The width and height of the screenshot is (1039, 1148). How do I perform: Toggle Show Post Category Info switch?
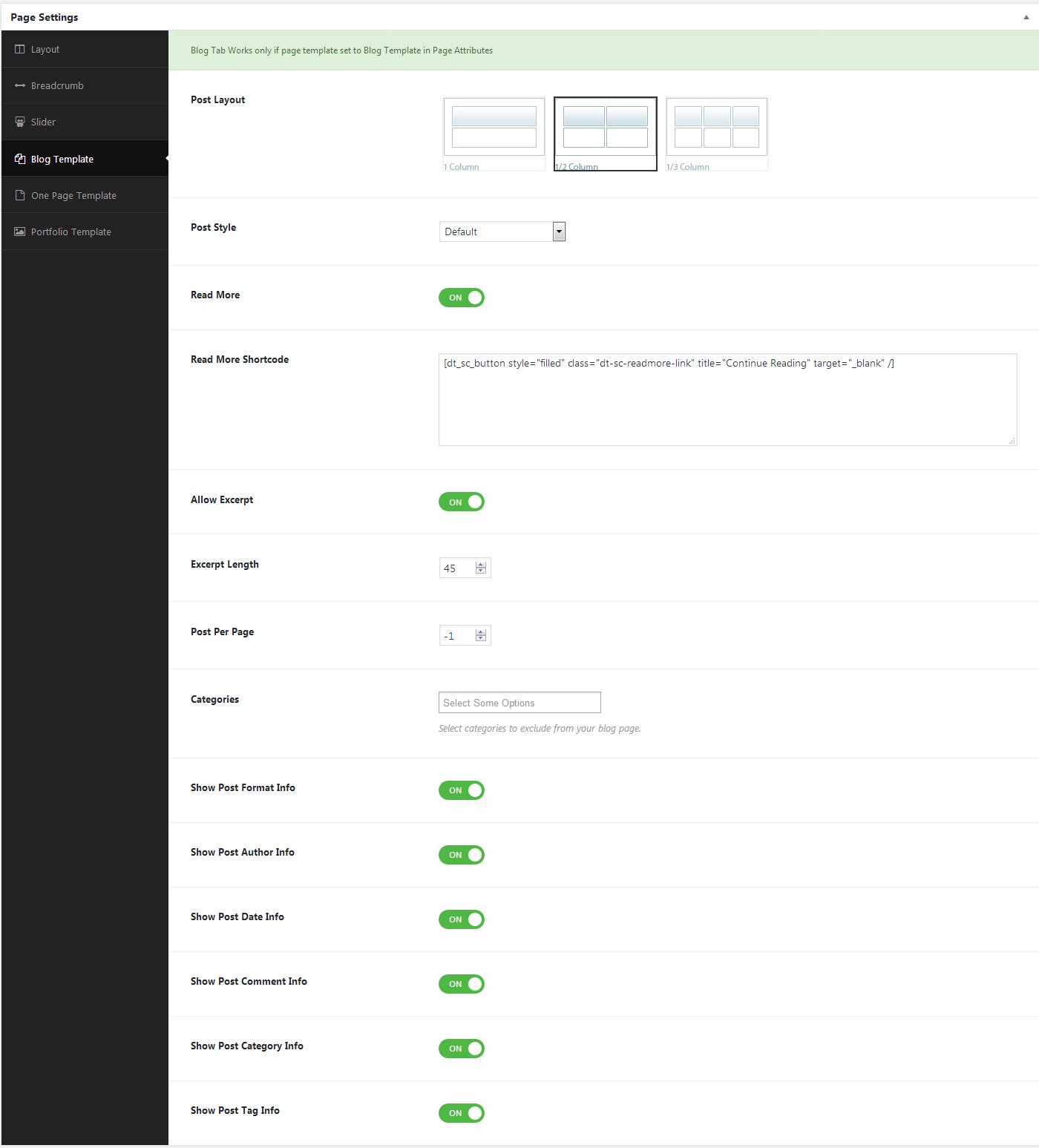click(x=462, y=1049)
